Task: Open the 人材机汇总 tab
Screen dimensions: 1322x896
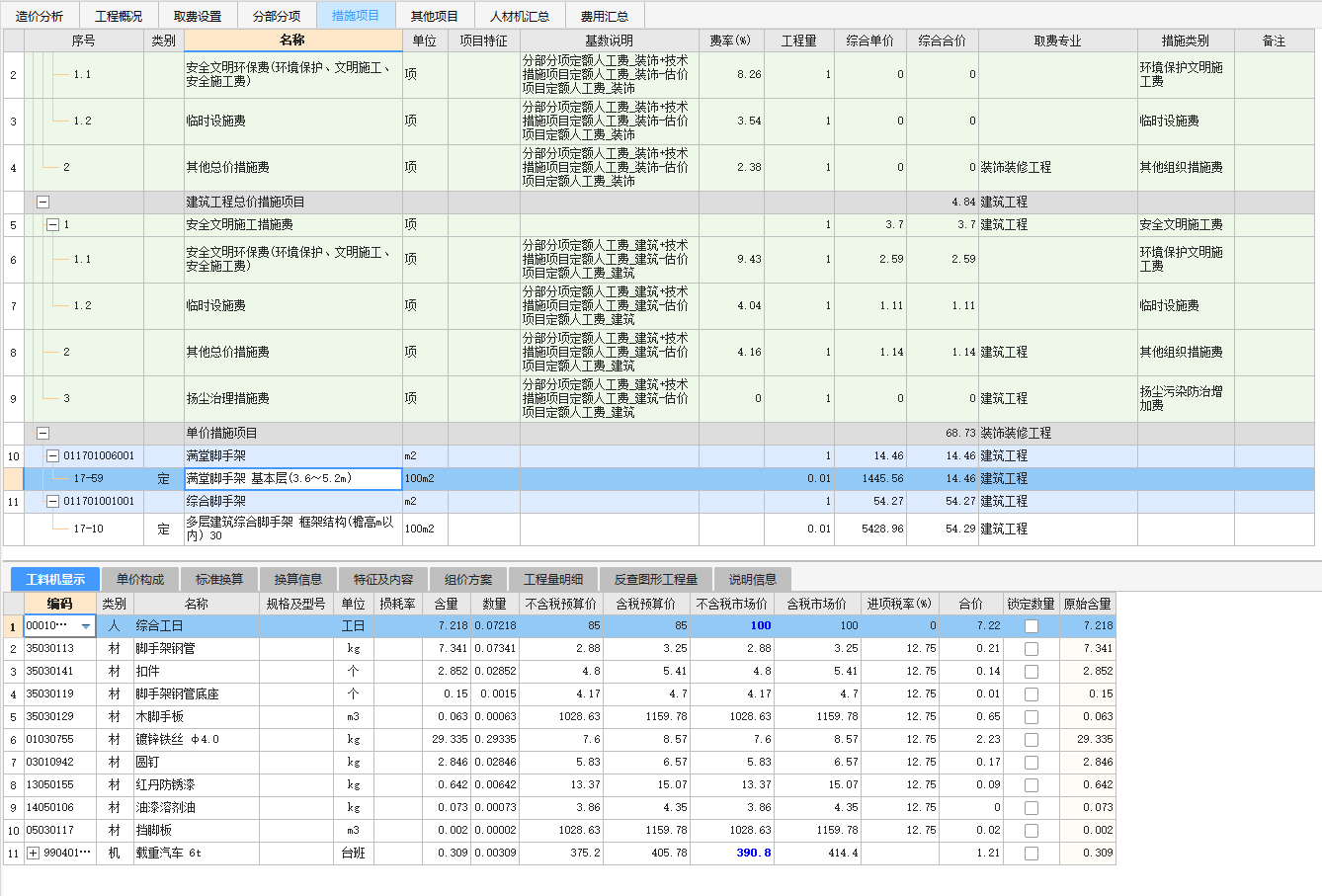Action: pyautogui.click(x=520, y=16)
